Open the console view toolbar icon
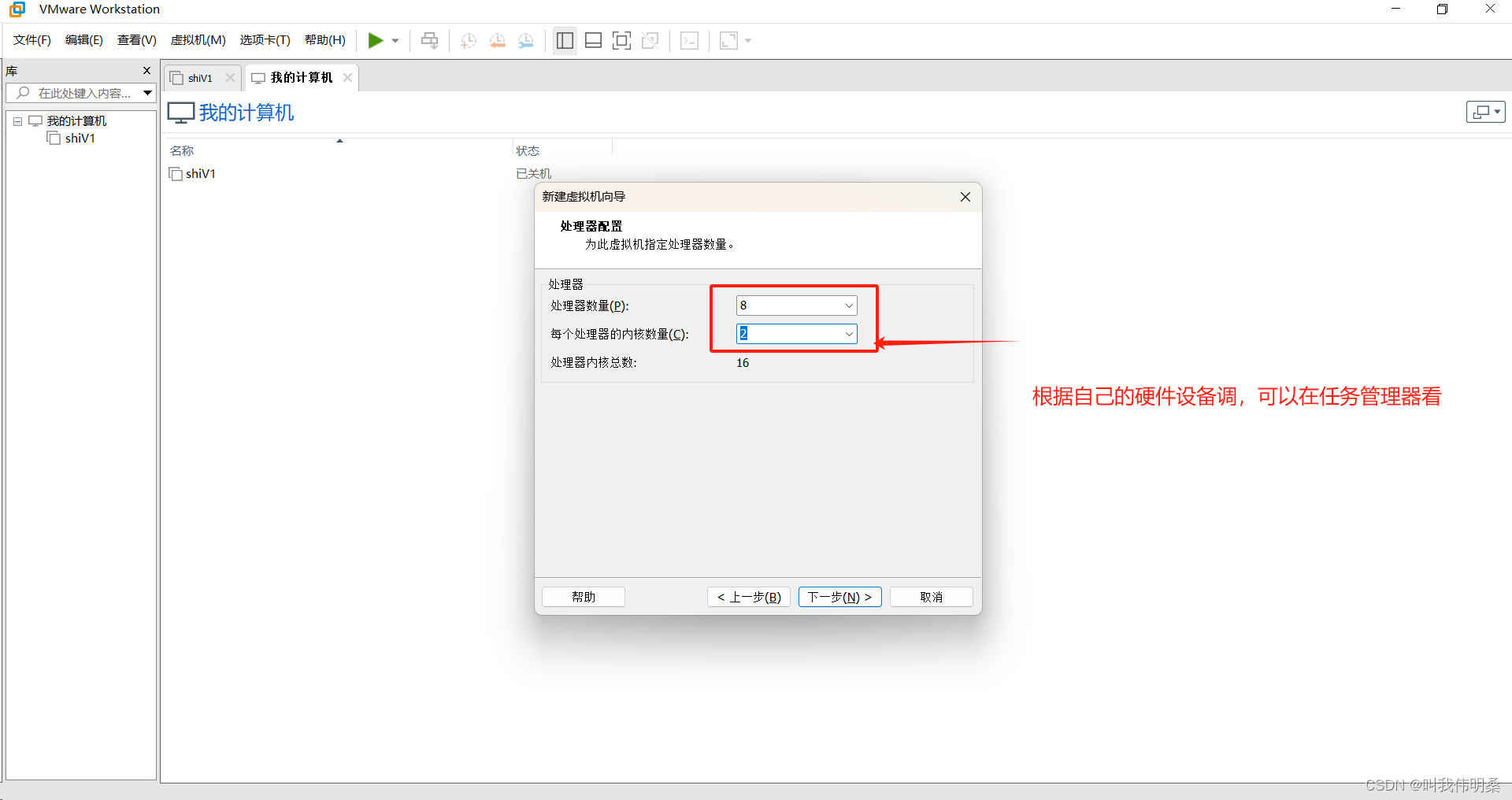The height and width of the screenshot is (800, 1512). 689,40
